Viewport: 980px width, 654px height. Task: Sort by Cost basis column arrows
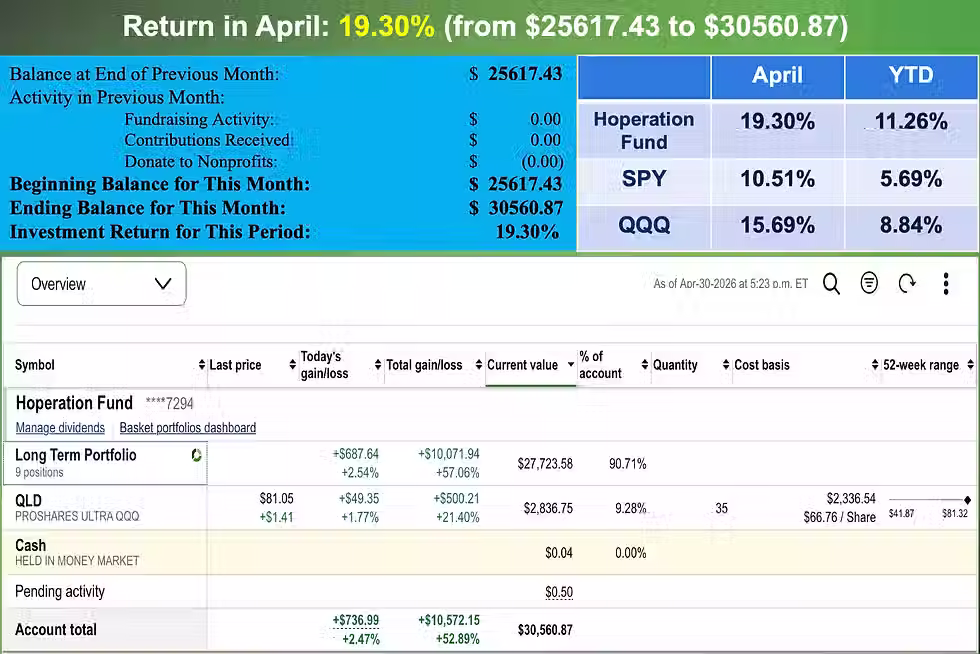point(874,365)
